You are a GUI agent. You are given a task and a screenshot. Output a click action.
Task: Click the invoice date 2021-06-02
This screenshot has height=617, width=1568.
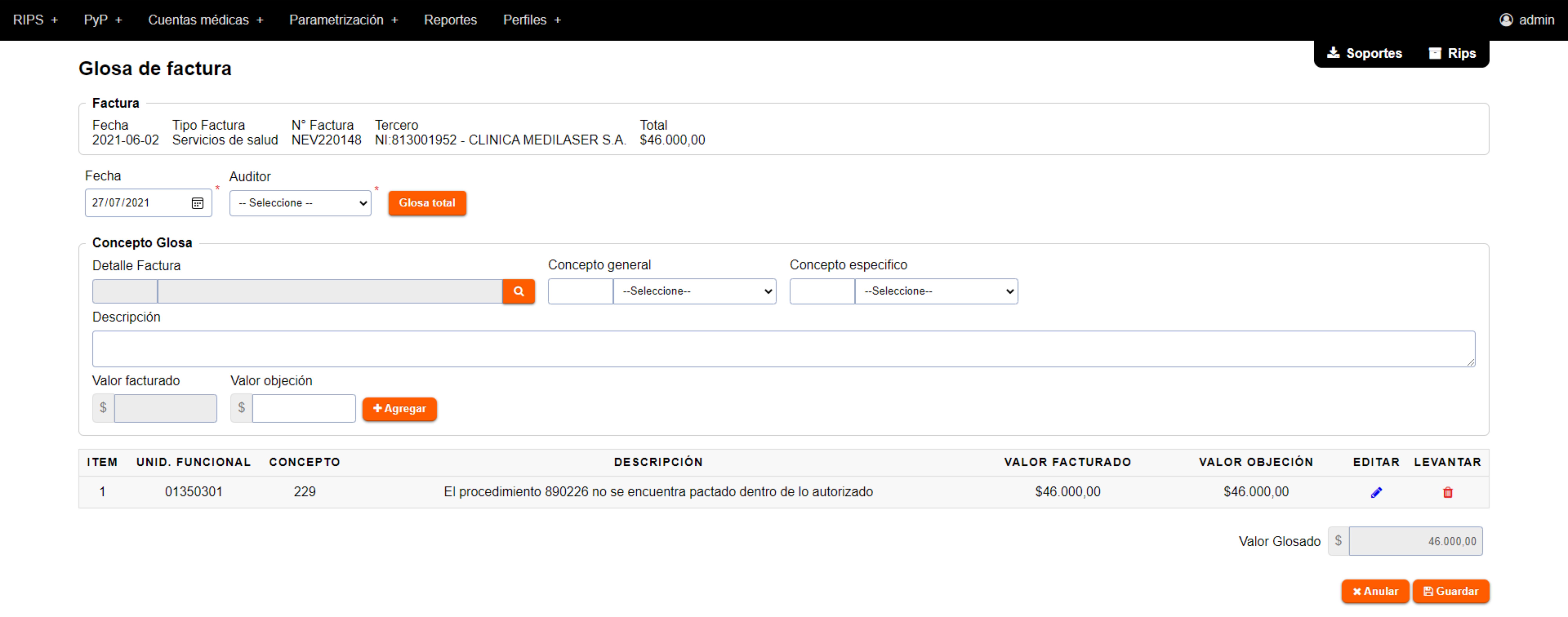coord(125,140)
